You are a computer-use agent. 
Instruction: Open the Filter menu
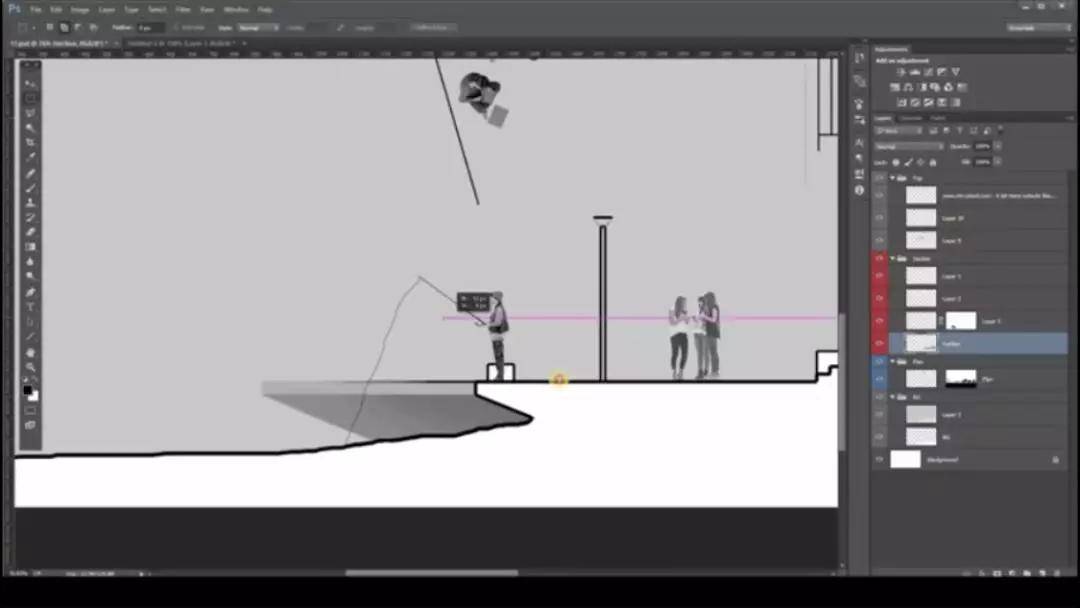pos(183,9)
